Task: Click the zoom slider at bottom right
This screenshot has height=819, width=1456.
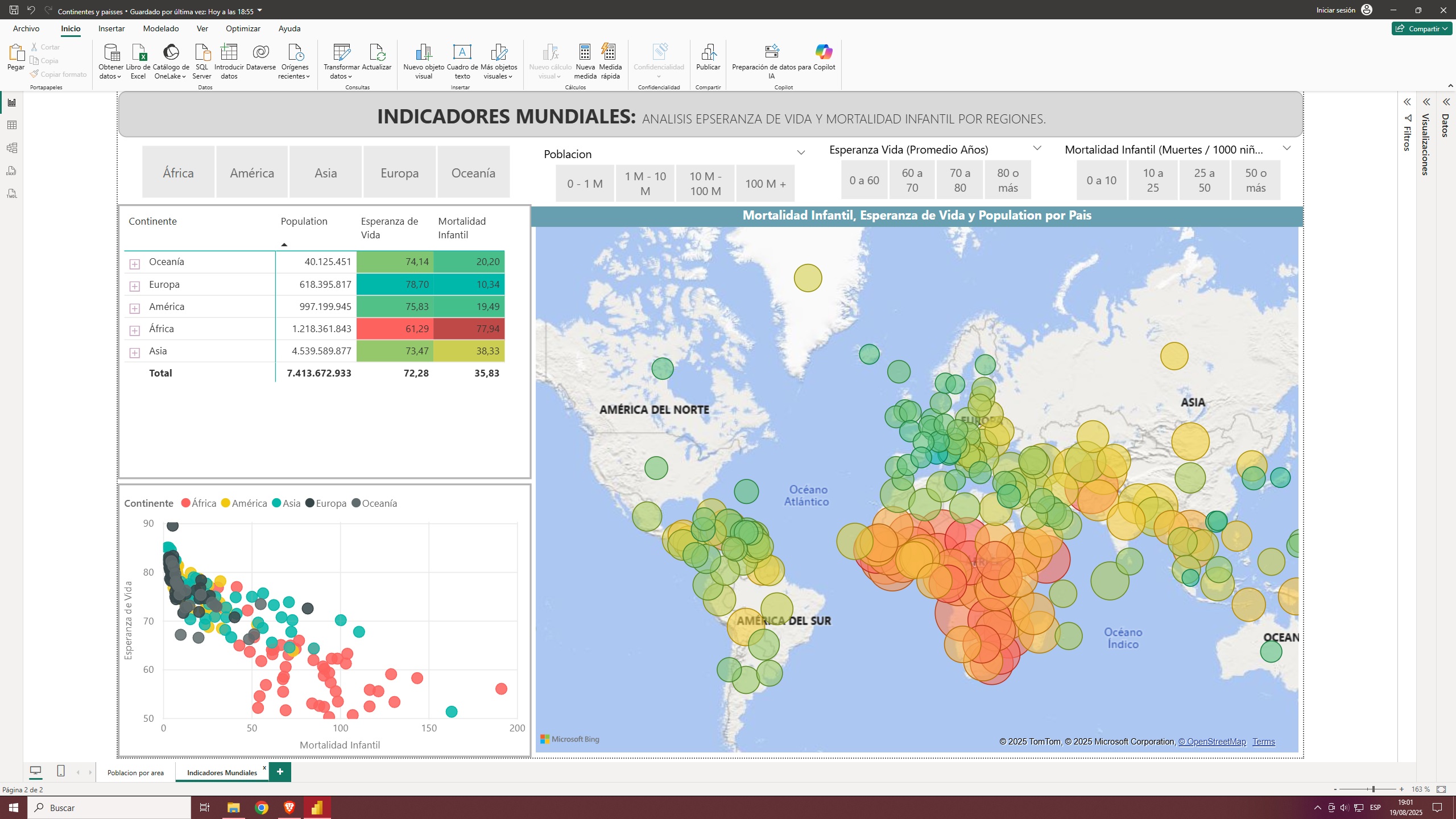Action: point(1372,789)
